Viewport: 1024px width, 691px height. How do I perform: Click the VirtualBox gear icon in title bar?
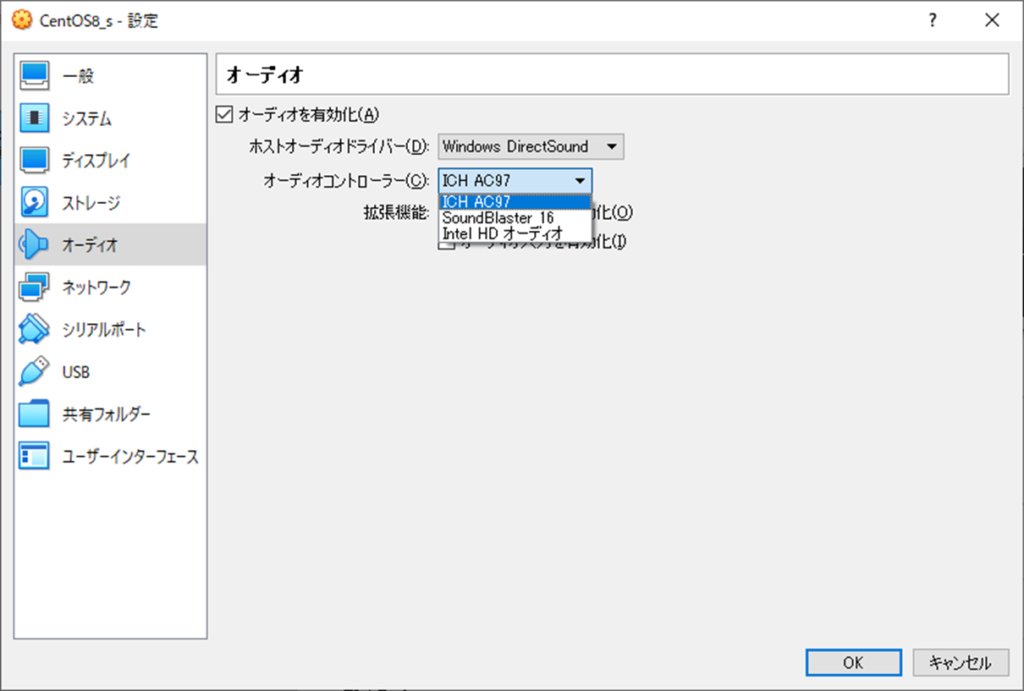coord(22,20)
